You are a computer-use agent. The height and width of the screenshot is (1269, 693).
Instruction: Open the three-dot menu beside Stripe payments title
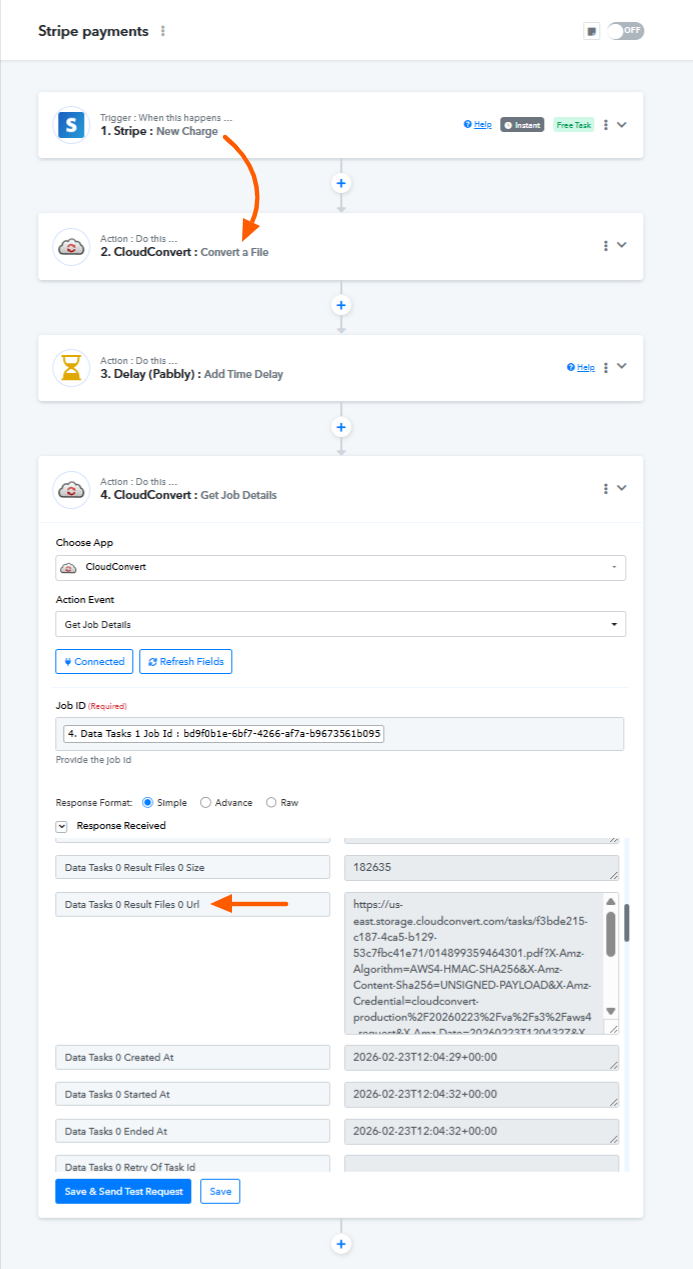163,31
